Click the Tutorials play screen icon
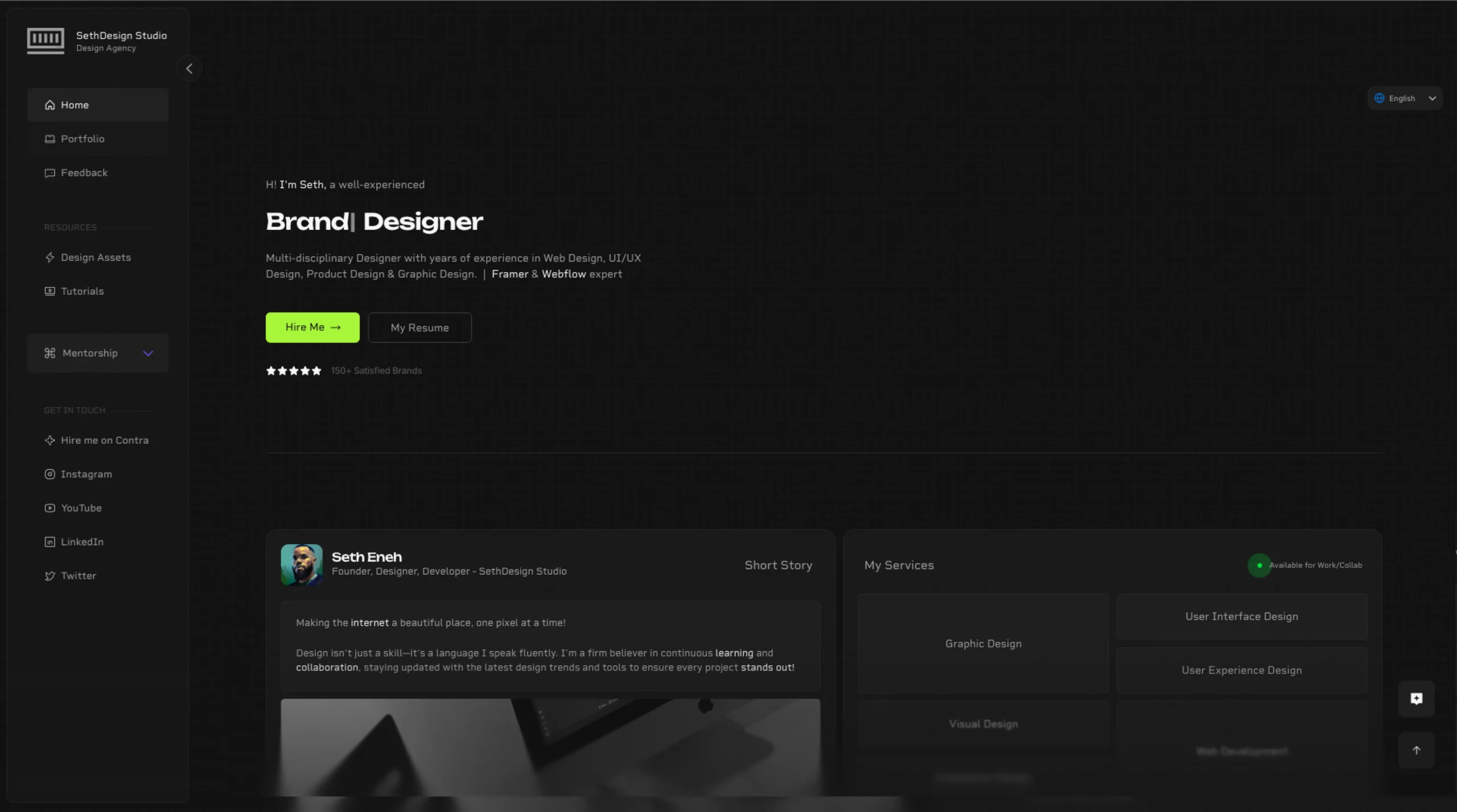The width and height of the screenshot is (1457, 812). coord(50,291)
